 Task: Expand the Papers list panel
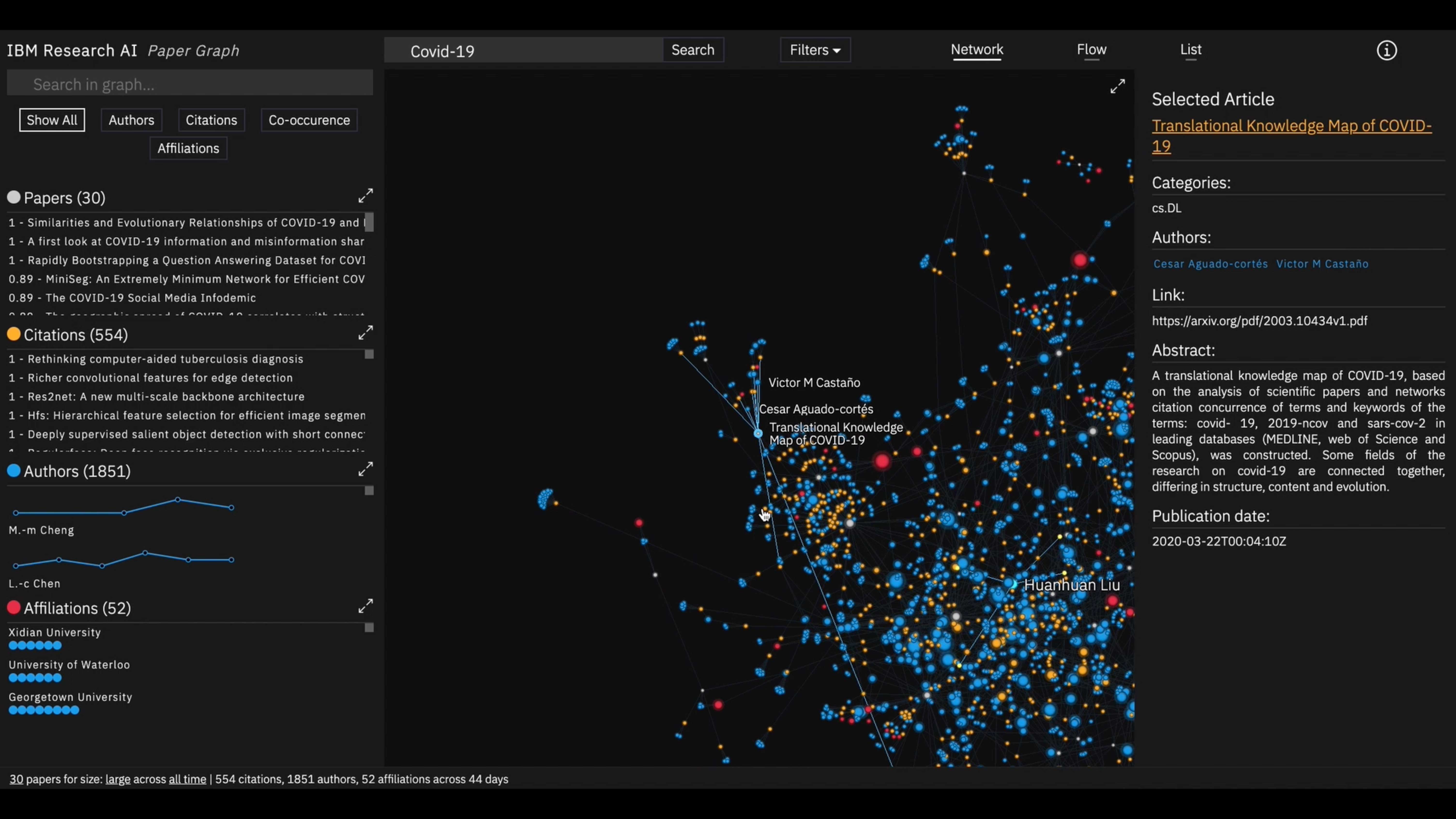click(x=365, y=196)
